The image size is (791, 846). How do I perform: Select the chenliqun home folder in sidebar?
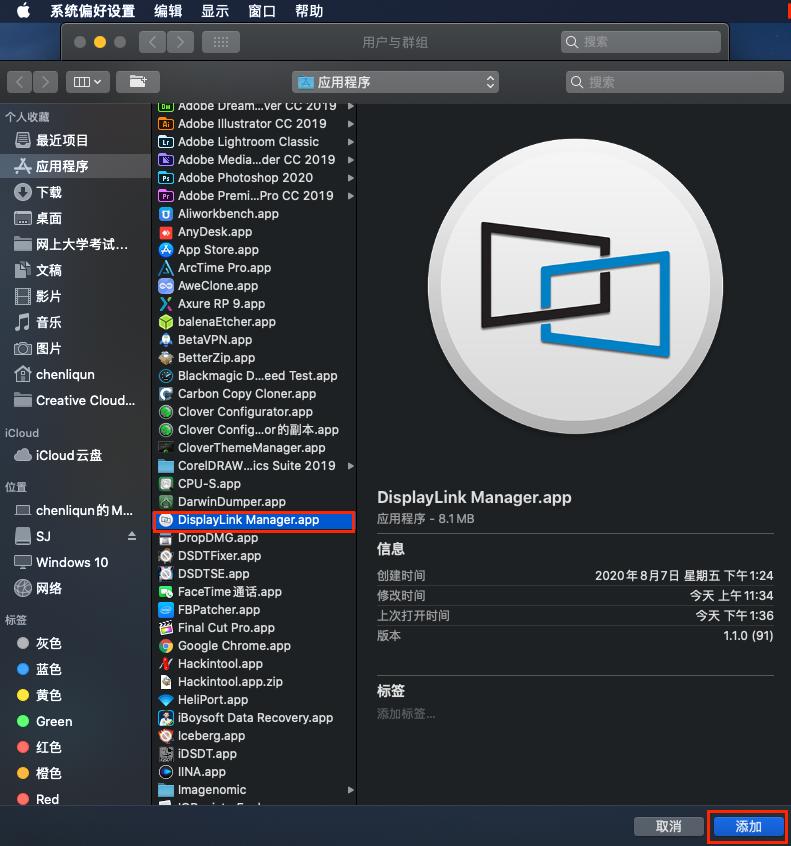(76, 374)
